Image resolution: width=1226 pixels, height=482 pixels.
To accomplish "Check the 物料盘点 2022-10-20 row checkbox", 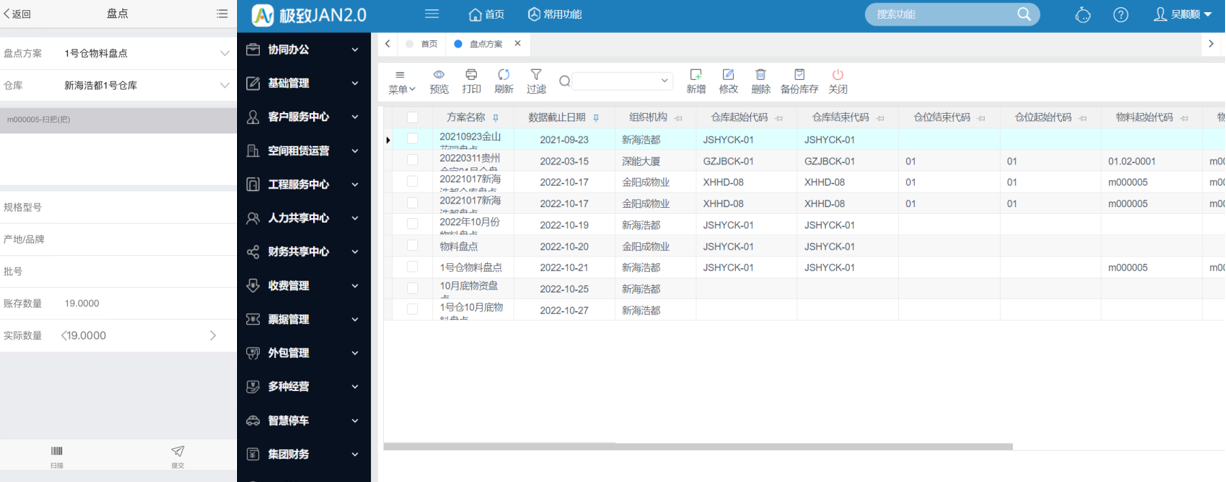I will tap(412, 246).
